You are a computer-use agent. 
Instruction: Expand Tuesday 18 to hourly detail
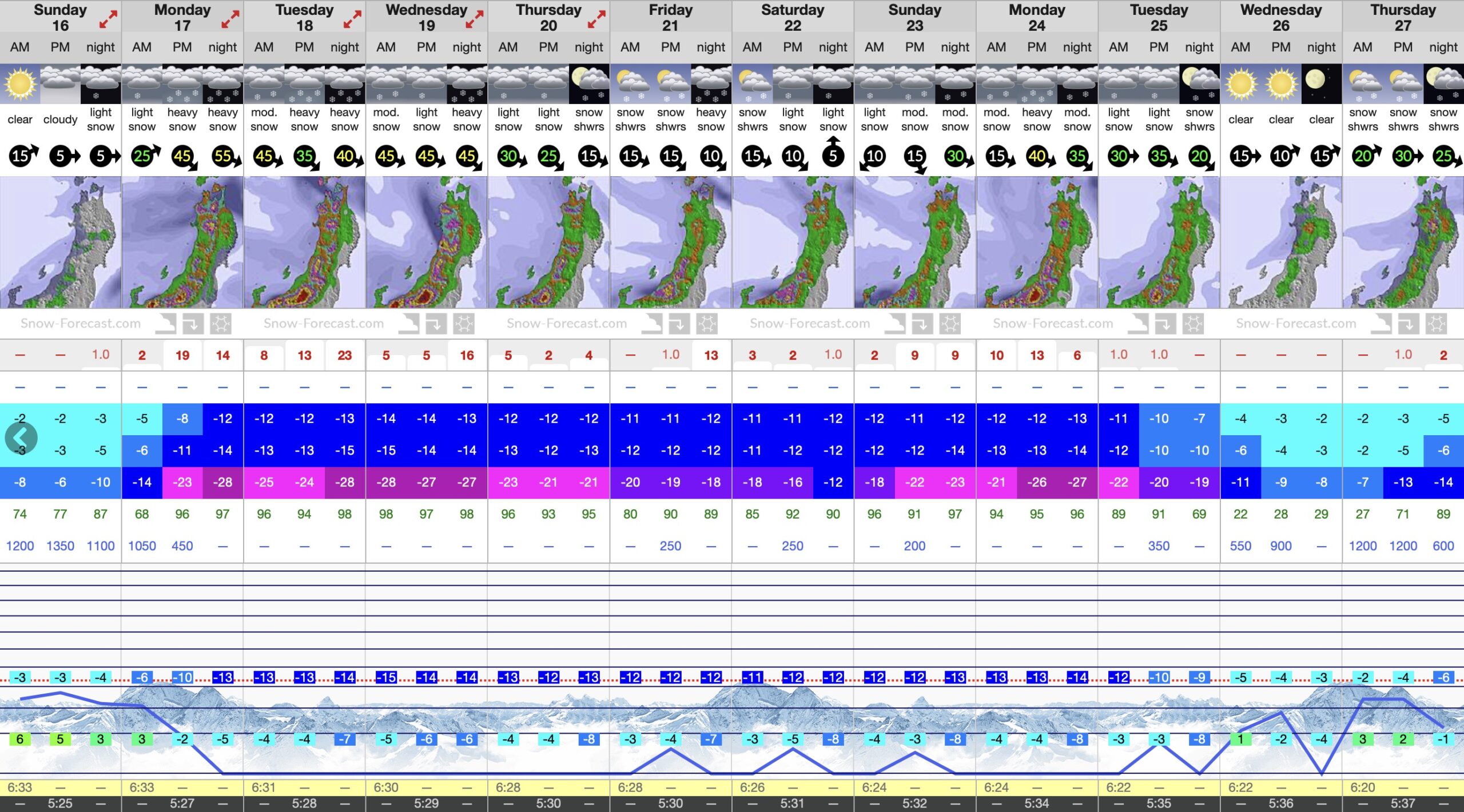click(x=352, y=19)
